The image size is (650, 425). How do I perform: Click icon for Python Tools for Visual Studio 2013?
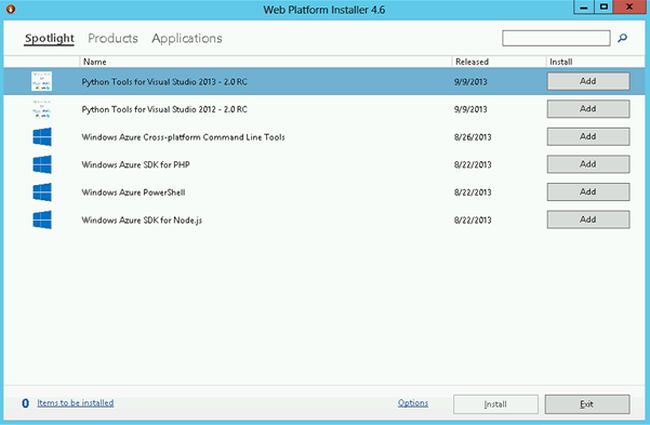click(x=42, y=81)
